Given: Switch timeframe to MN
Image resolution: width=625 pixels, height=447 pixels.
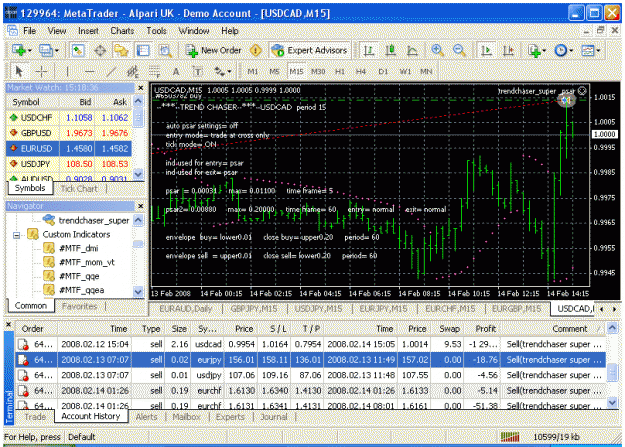Looking at the screenshot, I should coord(426,71).
